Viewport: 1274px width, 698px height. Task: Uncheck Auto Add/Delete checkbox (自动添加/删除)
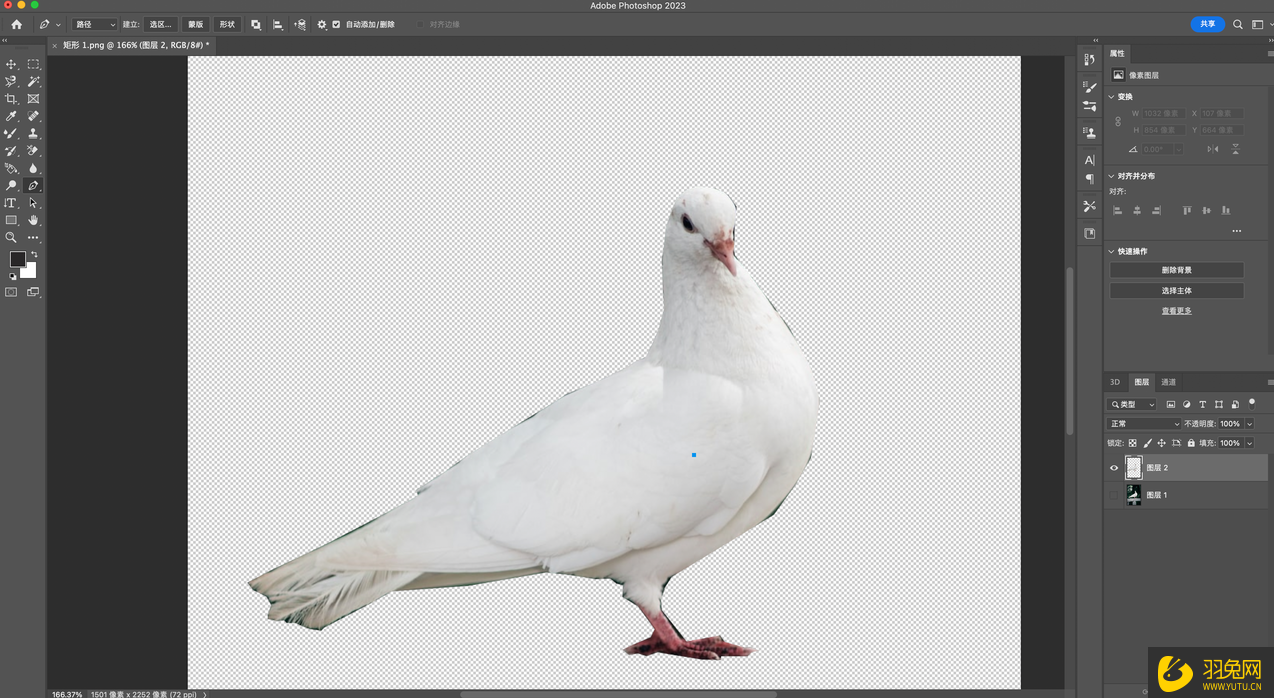point(336,24)
